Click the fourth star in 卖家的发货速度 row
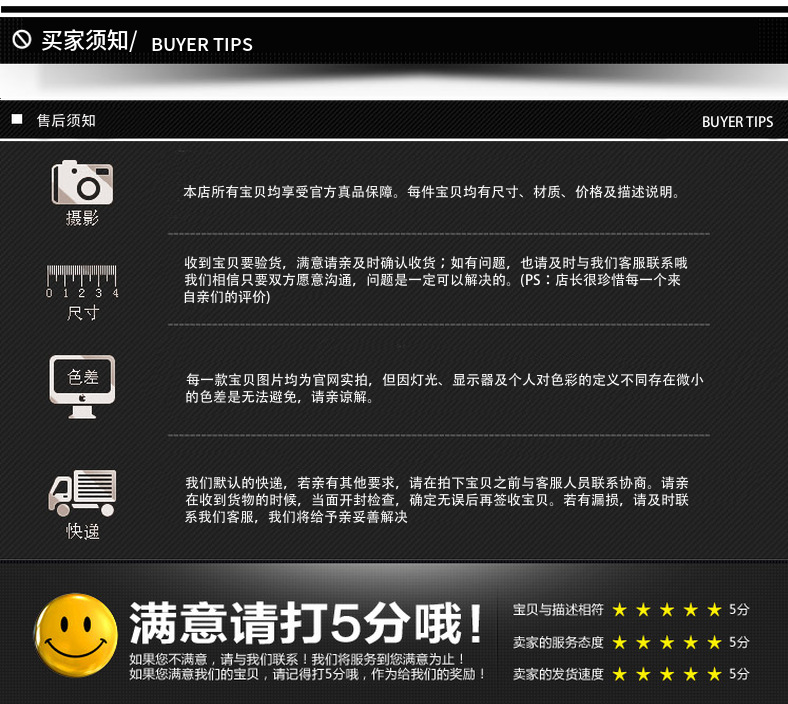The image size is (788, 704). [691, 674]
